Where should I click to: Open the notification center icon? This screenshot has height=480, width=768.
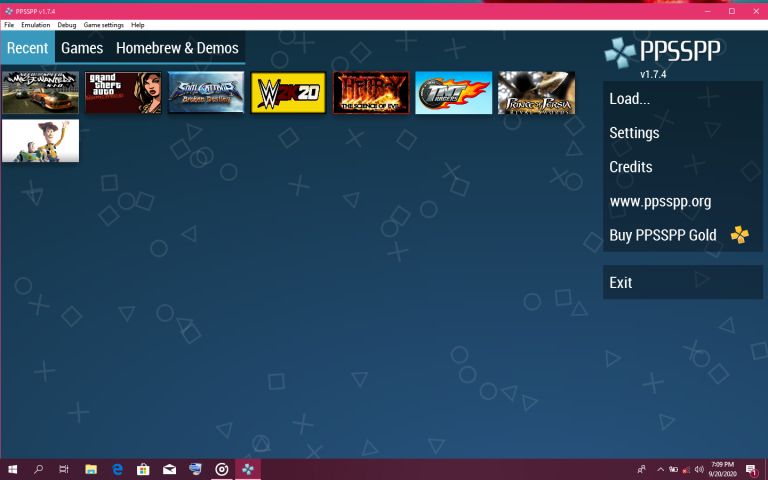[751, 470]
